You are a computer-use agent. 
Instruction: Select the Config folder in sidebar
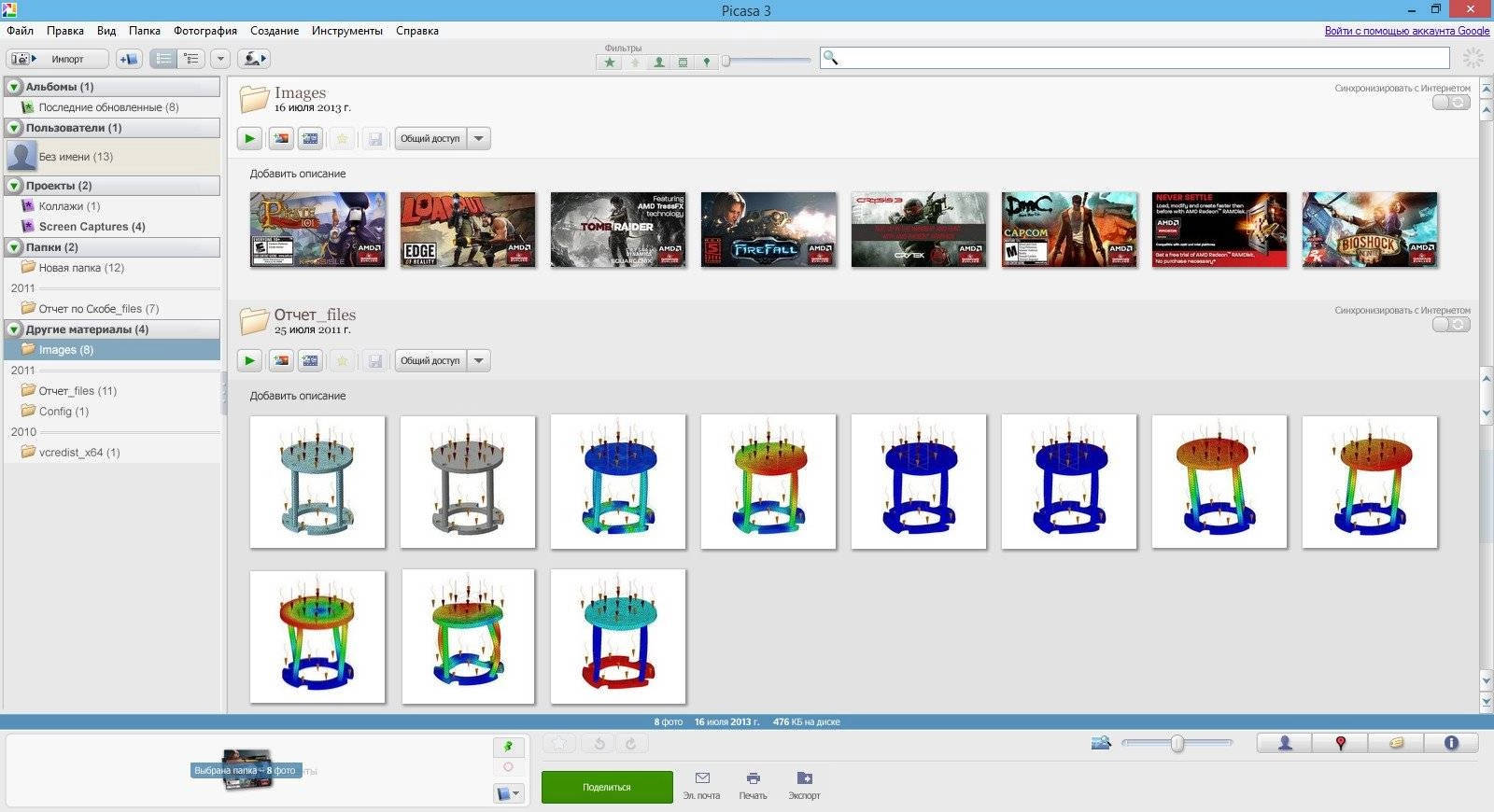(x=112, y=412)
